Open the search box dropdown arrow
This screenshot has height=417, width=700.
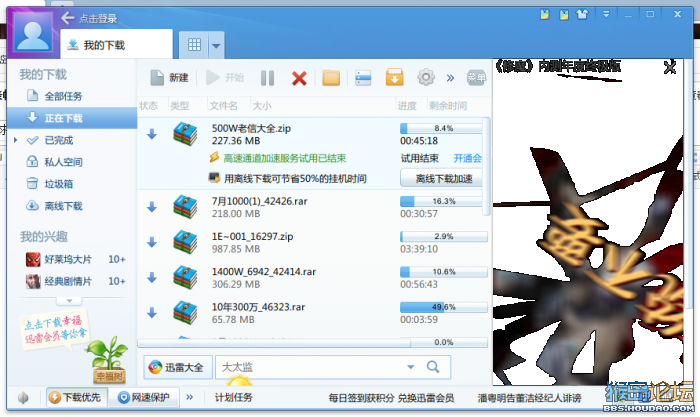tap(410, 367)
